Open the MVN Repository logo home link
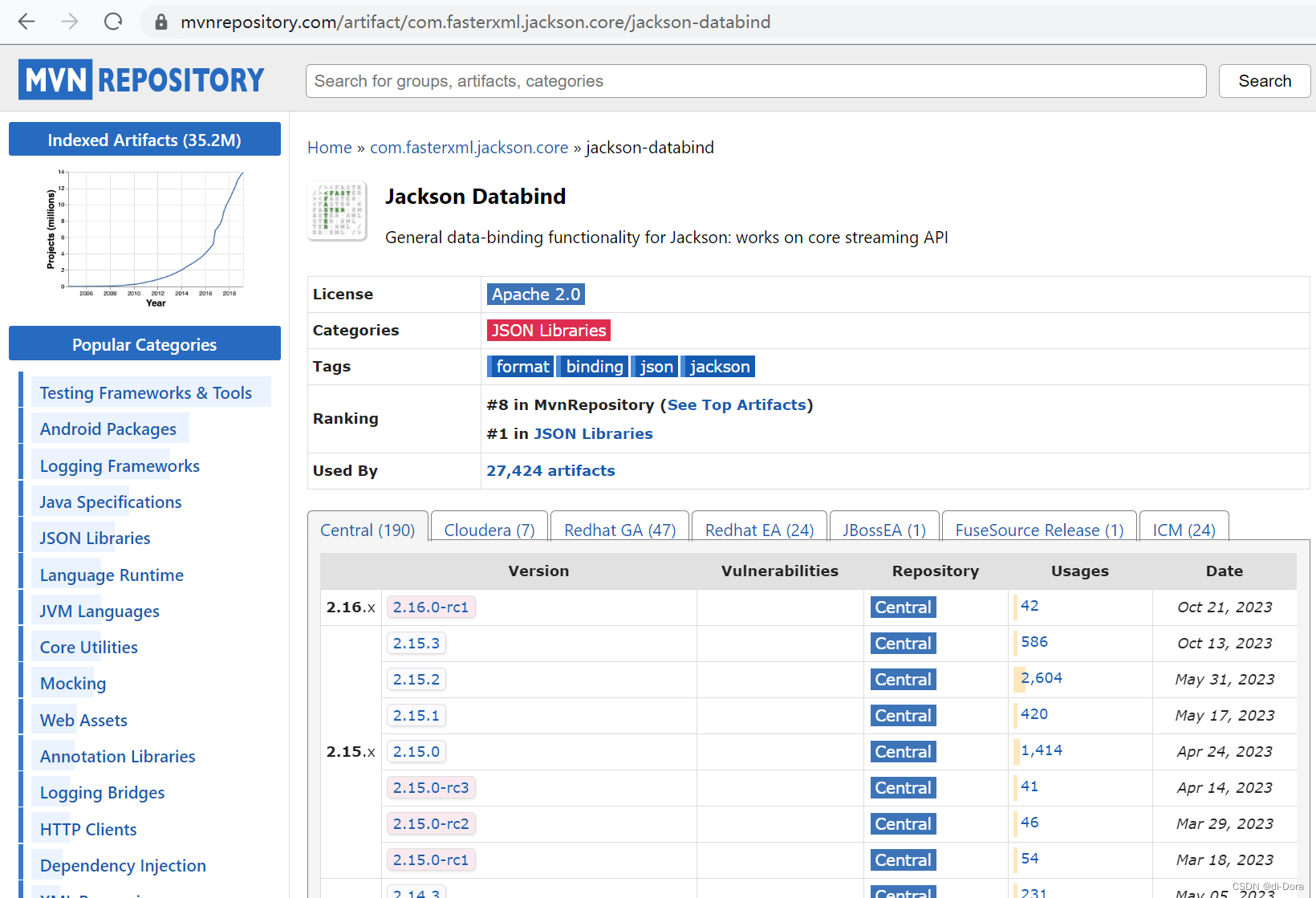The image size is (1316, 898). (x=141, y=79)
